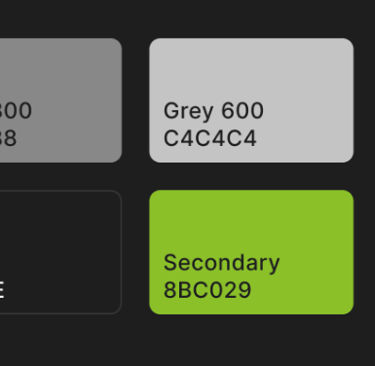
Task: Pick the light grey C4C4C4 card
Action: click(251, 100)
